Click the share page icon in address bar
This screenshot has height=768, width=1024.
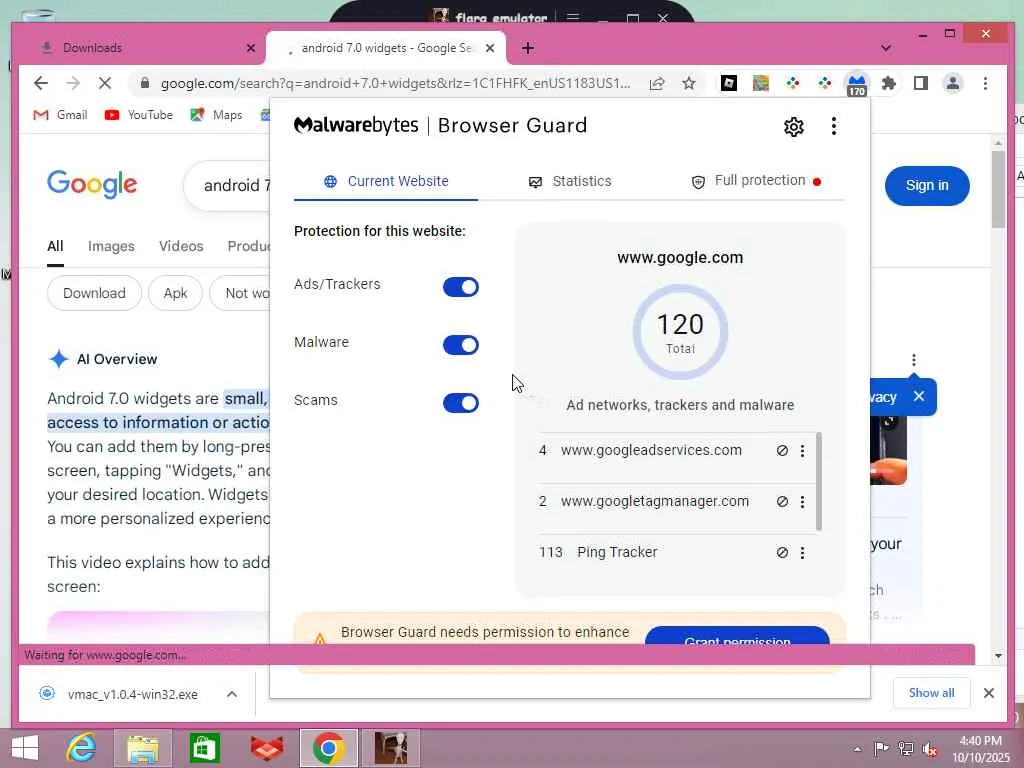coord(657,83)
